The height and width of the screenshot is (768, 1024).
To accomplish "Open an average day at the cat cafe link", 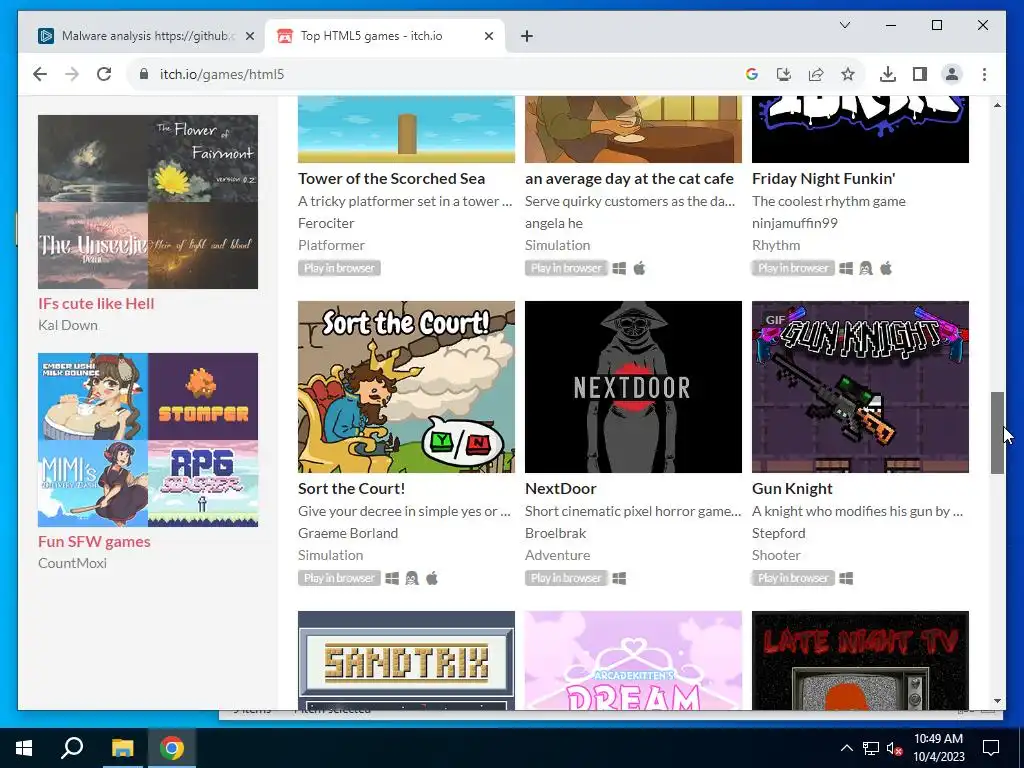I will (629, 179).
